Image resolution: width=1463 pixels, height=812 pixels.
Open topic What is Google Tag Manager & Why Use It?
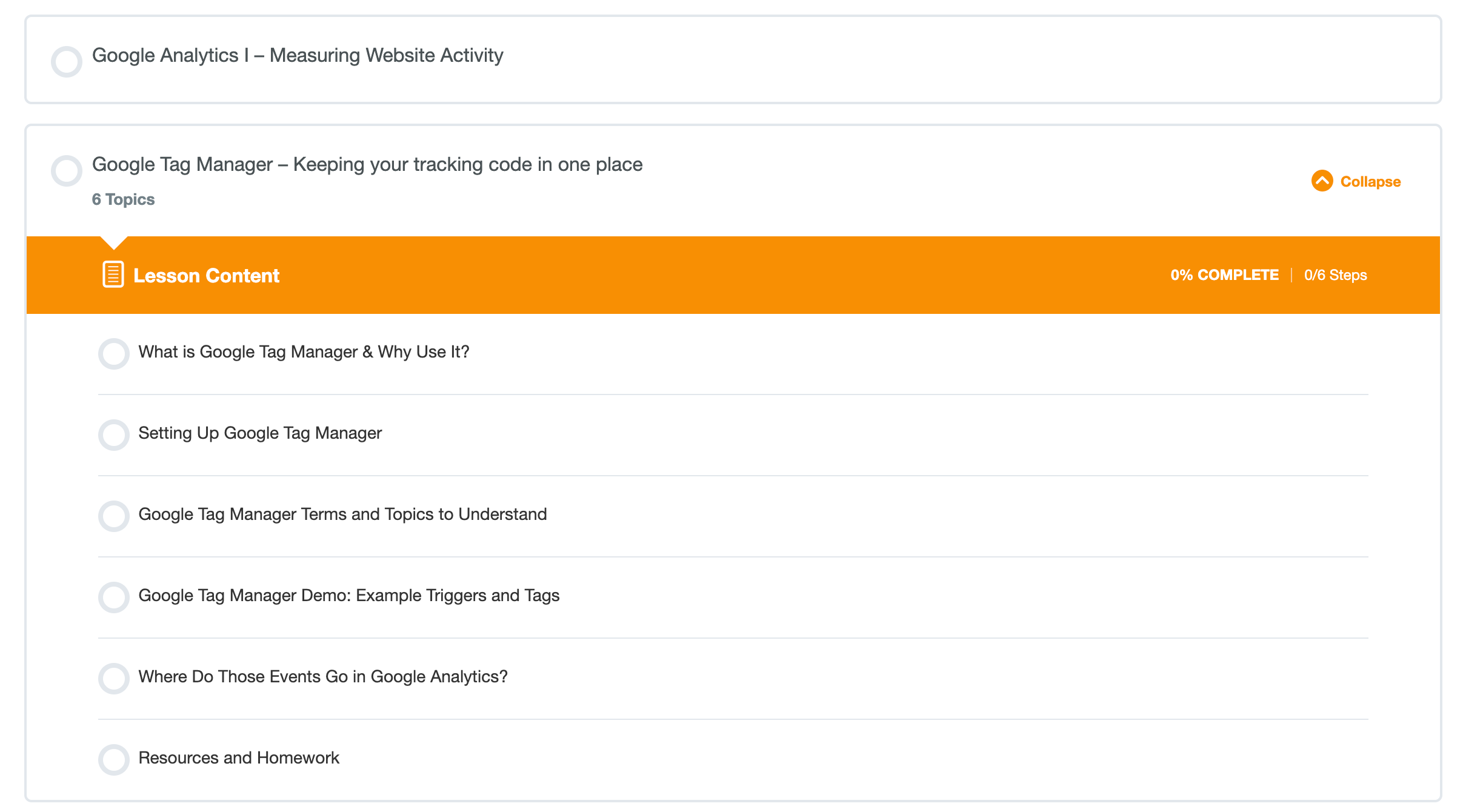pos(304,352)
